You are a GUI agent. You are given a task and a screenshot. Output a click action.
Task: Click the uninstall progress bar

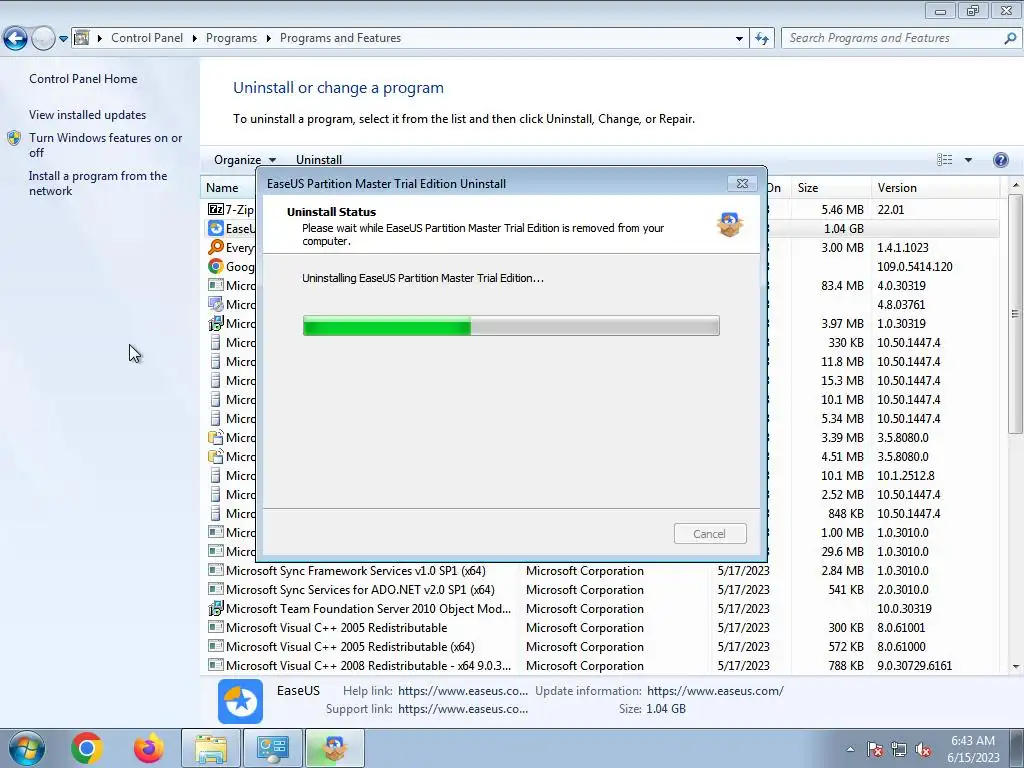pyautogui.click(x=511, y=325)
